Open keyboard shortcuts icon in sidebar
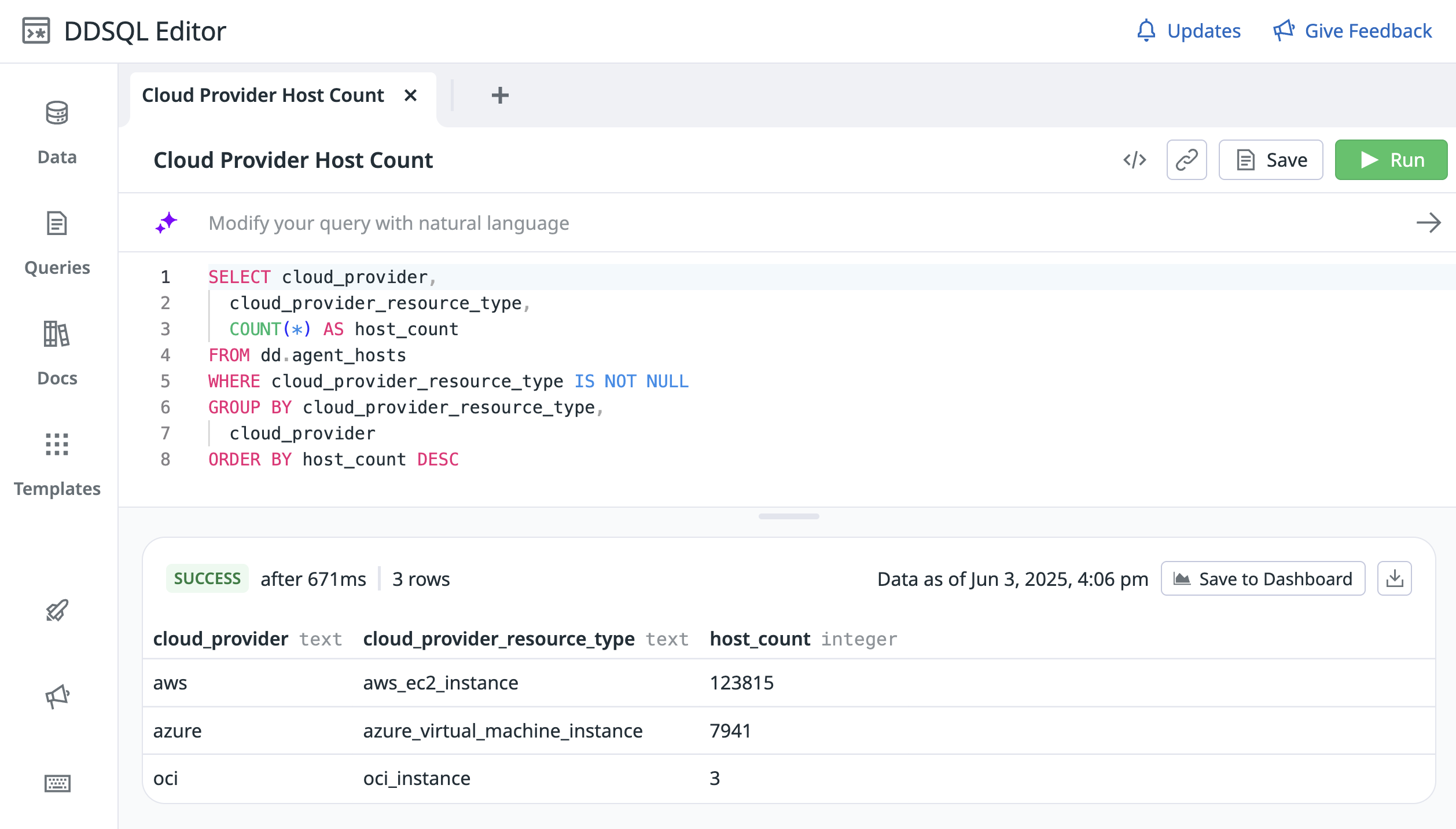Image resolution: width=1456 pixels, height=829 pixels. point(57,783)
